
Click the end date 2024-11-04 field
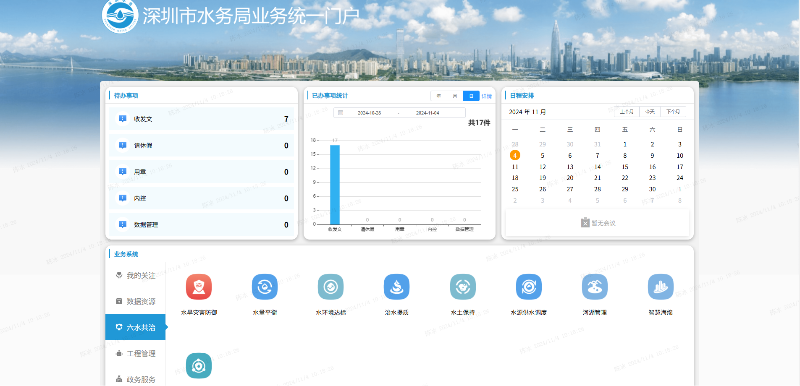pos(428,113)
